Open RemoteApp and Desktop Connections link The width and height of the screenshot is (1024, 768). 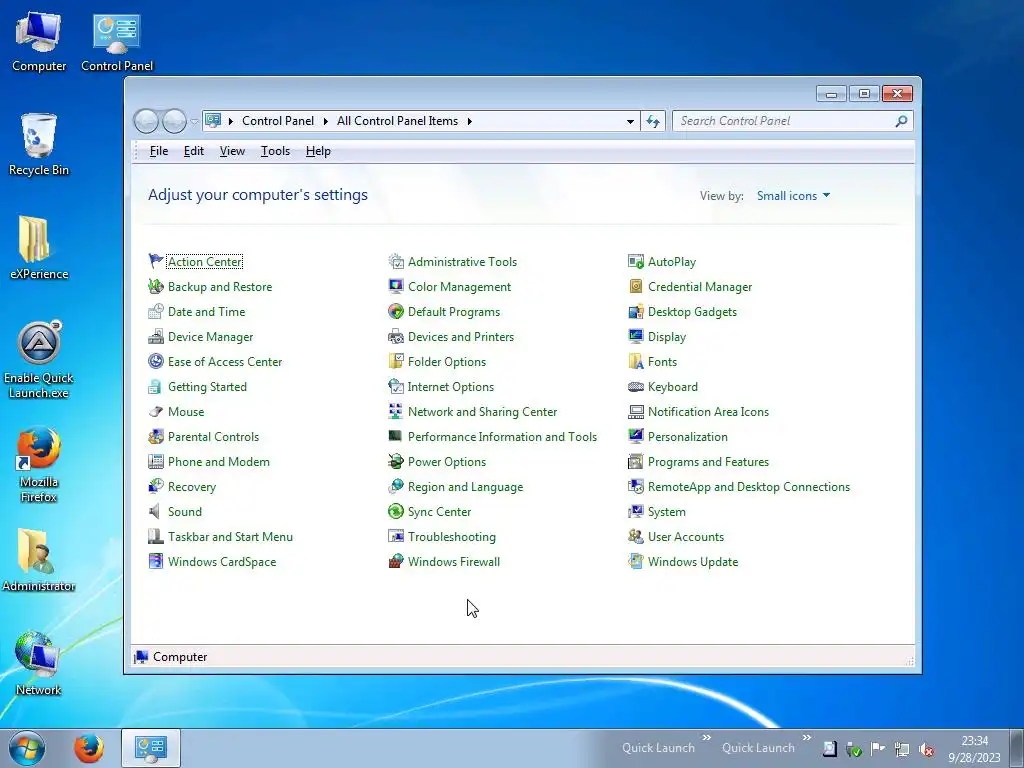tap(748, 487)
